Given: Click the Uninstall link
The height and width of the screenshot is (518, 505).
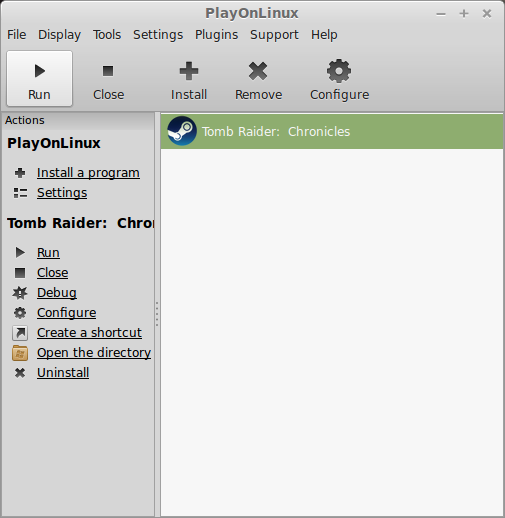Looking at the screenshot, I should [x=63, y=373].
